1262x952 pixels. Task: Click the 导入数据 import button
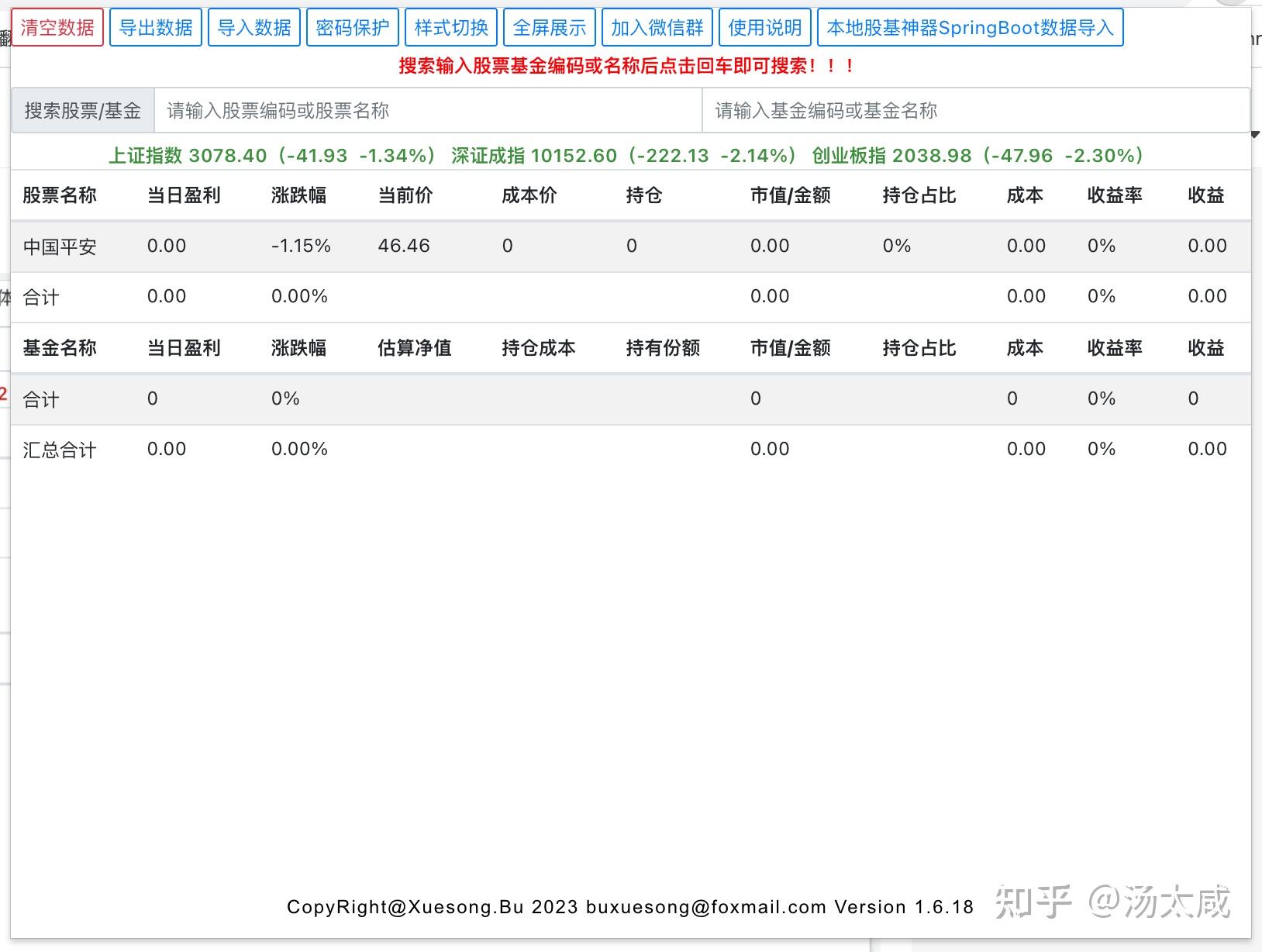pyautogui.click(x=254, y=26)
